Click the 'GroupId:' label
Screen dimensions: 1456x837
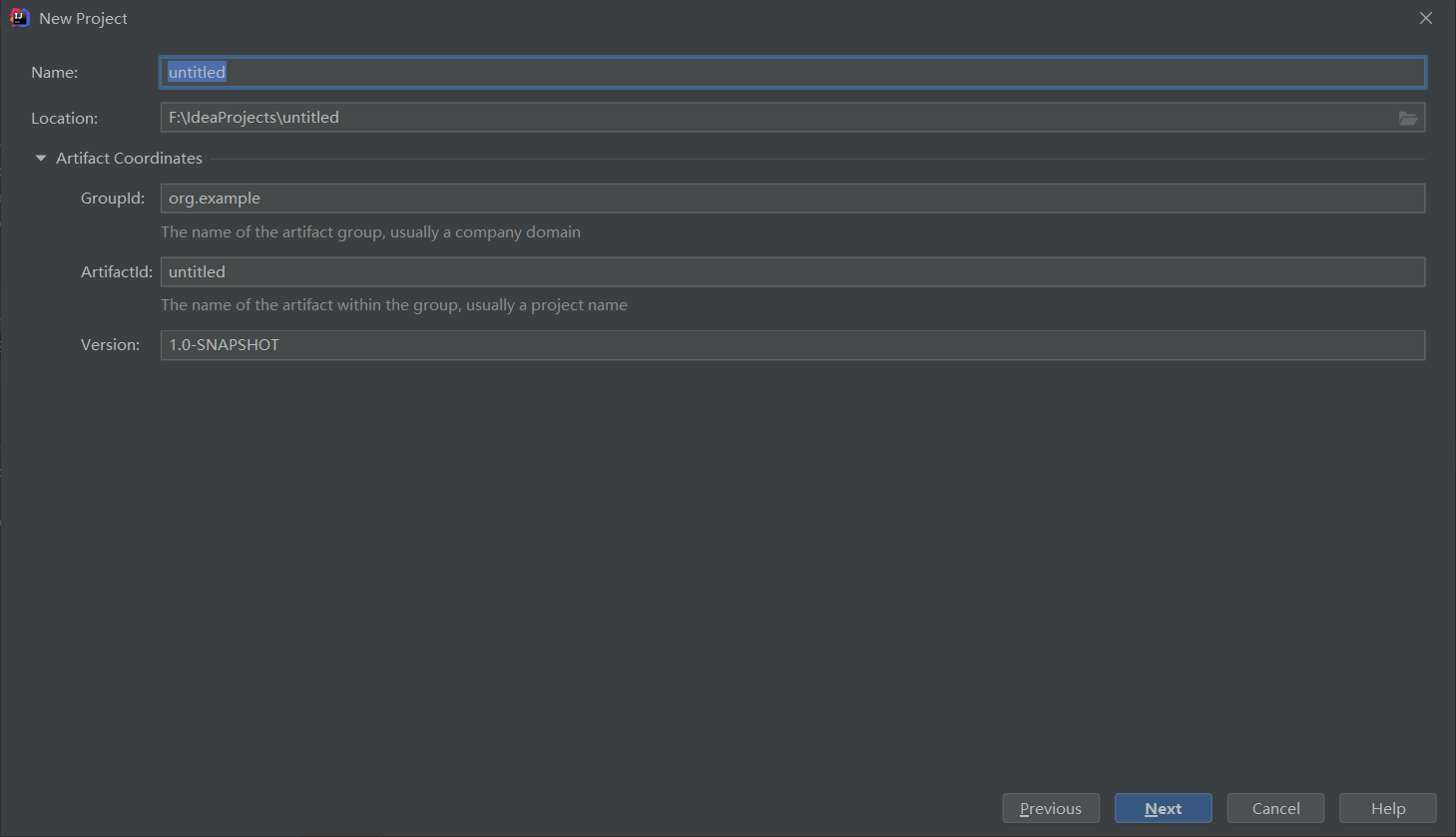(x=113, y=199)
